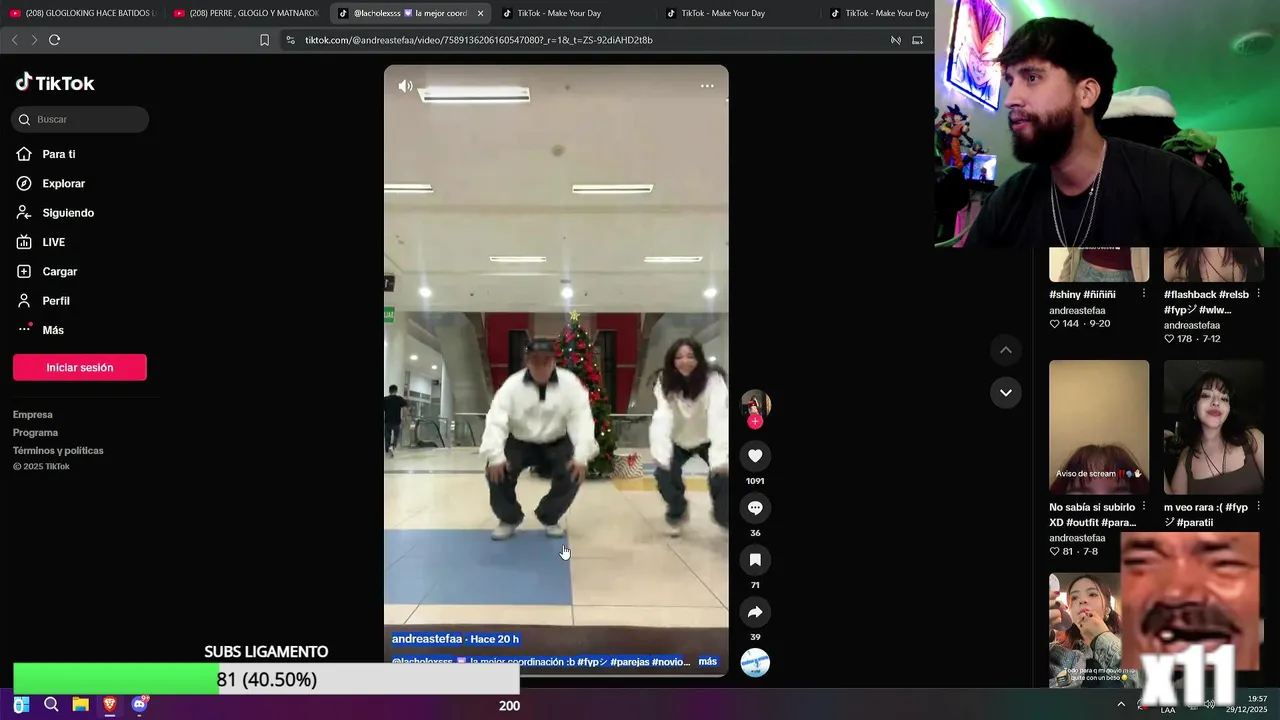Viewport: 1280px width, 720px height.
Task: Open the Siguiendo page
Action: pos(67,213)
